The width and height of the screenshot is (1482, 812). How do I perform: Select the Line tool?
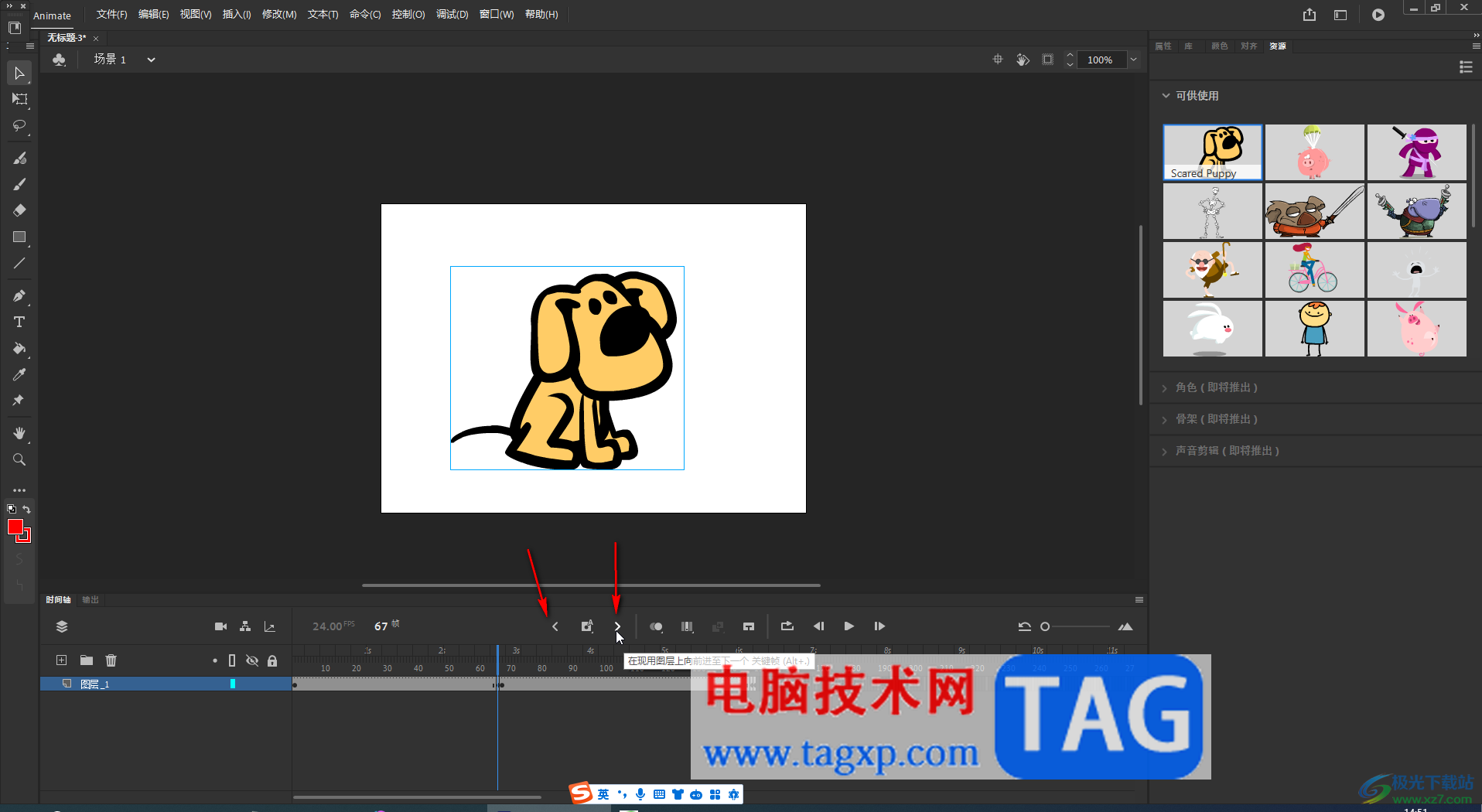tap(19, 263)
